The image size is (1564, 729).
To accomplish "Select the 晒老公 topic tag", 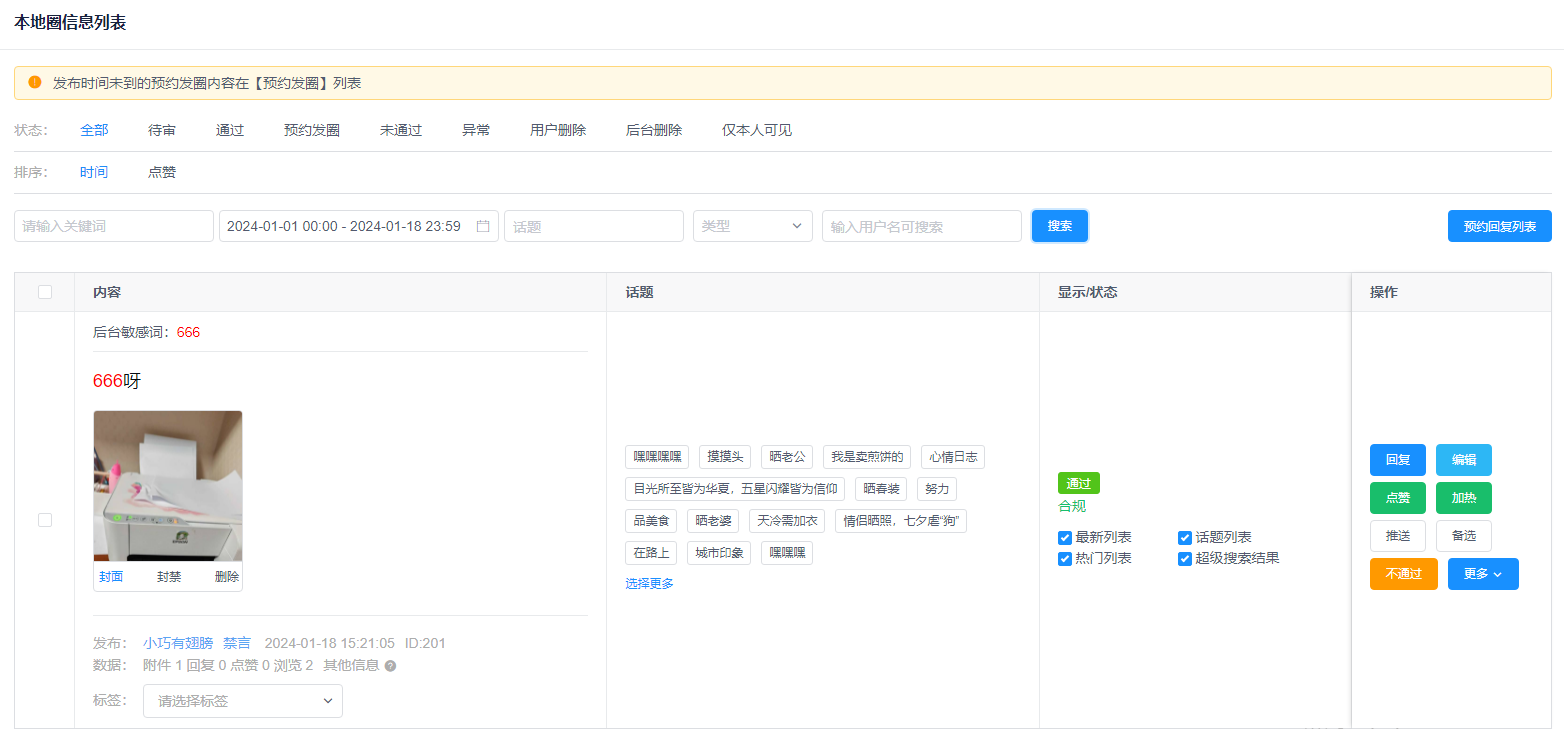I will [787, 457].
